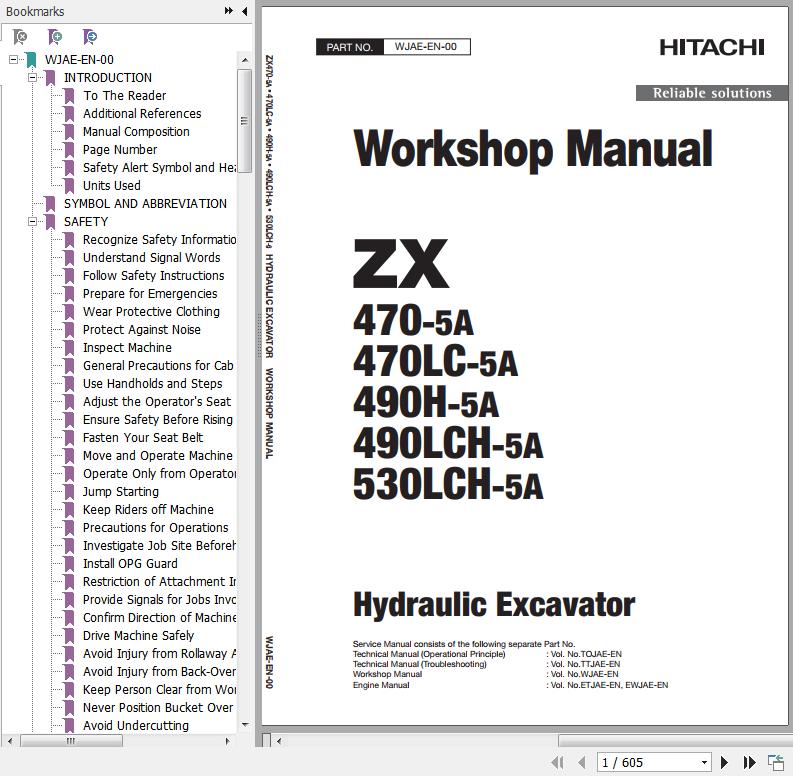Open the Manual Composition bookmark

click(x=136, y=132)
